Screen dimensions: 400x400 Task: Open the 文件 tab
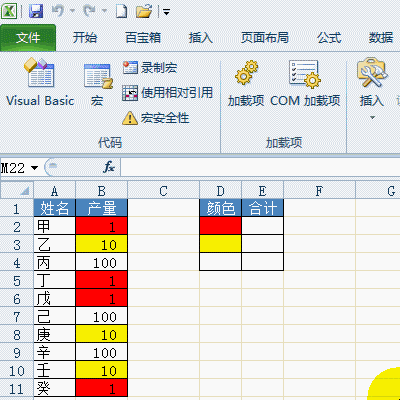tap(28, 38)
